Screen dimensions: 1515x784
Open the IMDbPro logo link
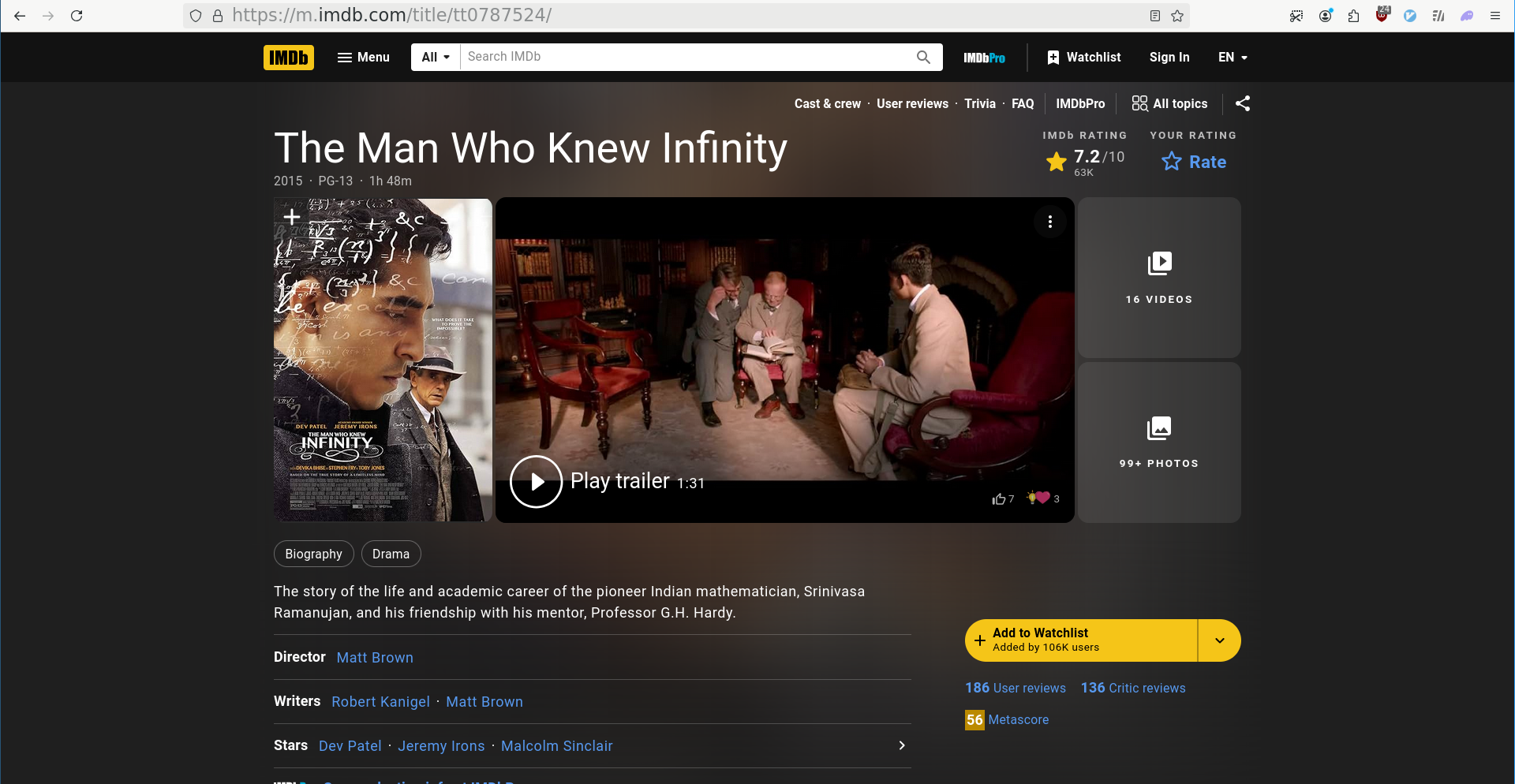coord(985,58)
